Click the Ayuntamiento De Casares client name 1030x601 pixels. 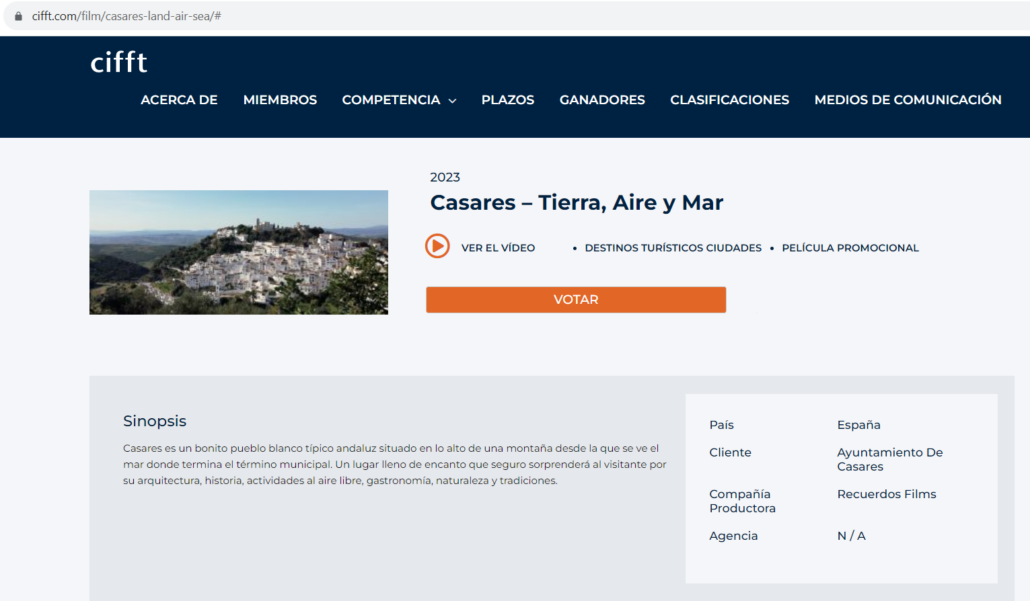(889, 459)
